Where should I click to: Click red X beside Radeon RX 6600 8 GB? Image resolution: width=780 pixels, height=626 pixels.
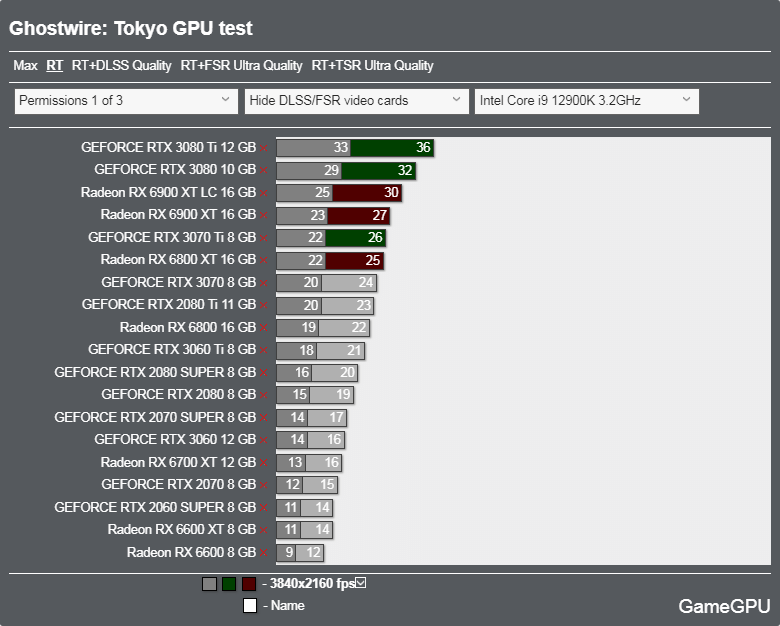264,552
